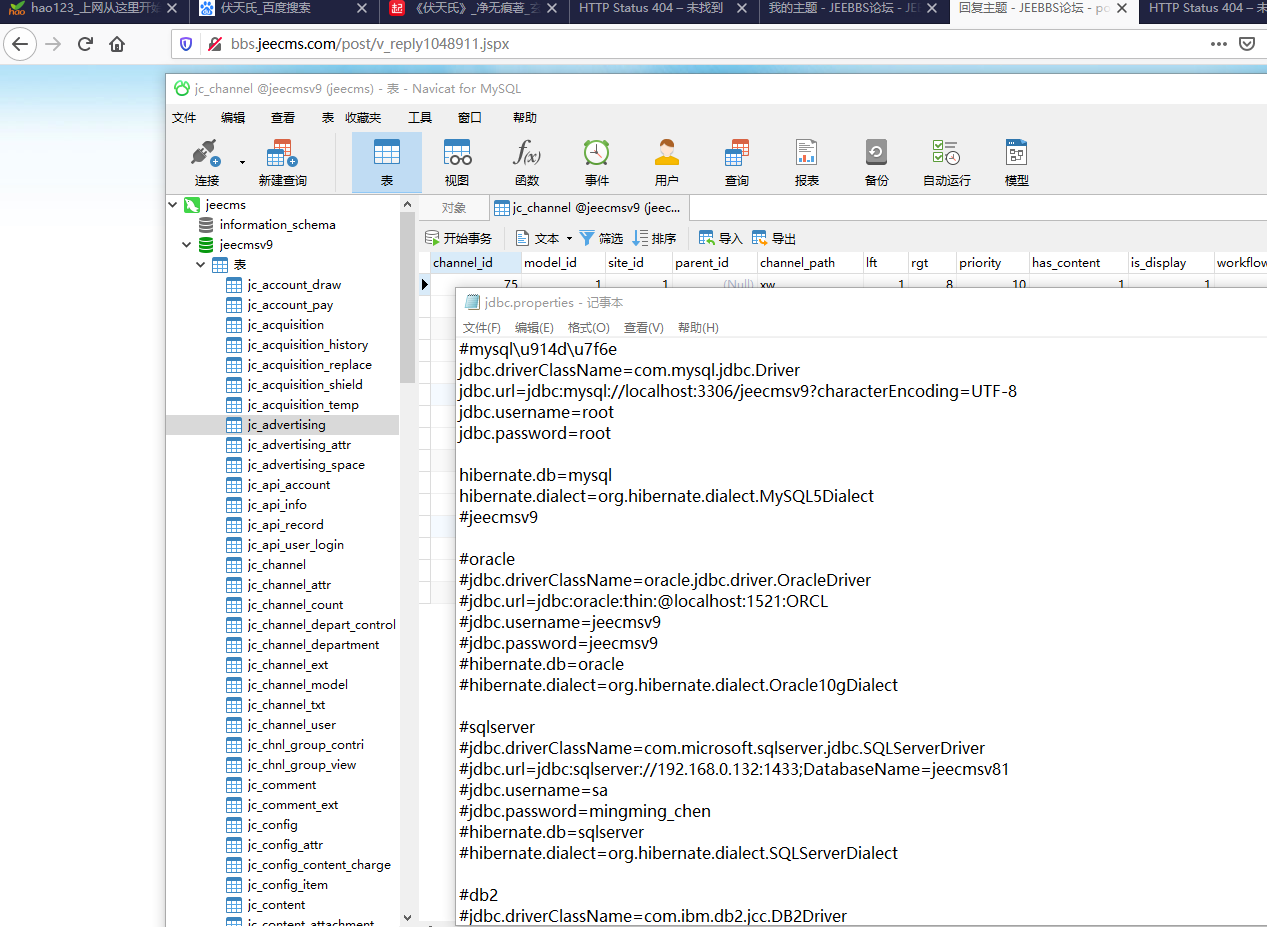The height and width of the screenshot is (927, 1267).
Task: Open the connection dropdown arrow beside 连接
Action: [242, 162]
